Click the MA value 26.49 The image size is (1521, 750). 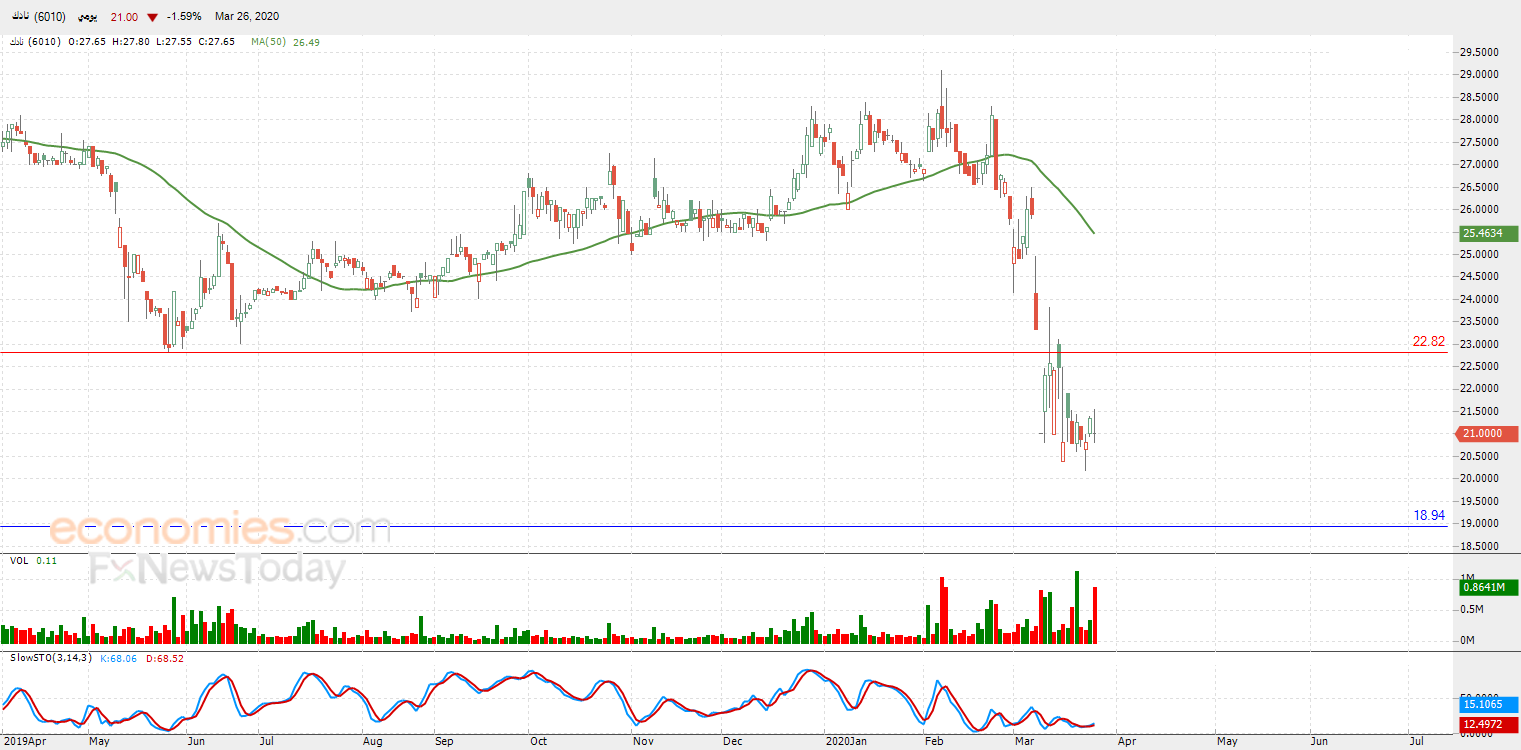[x=306, y=42]
